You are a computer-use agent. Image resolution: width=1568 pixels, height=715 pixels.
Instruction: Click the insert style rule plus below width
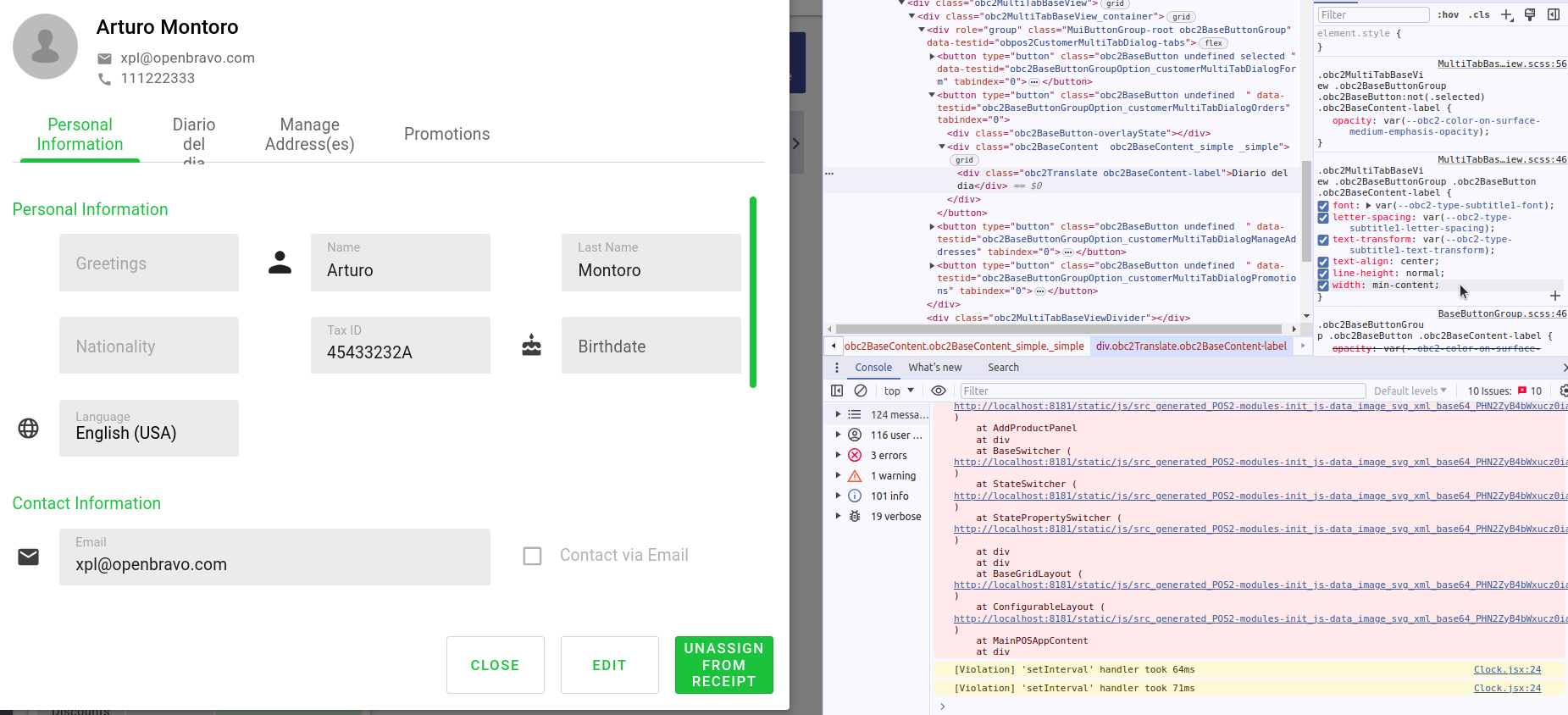pos(1554,296)
